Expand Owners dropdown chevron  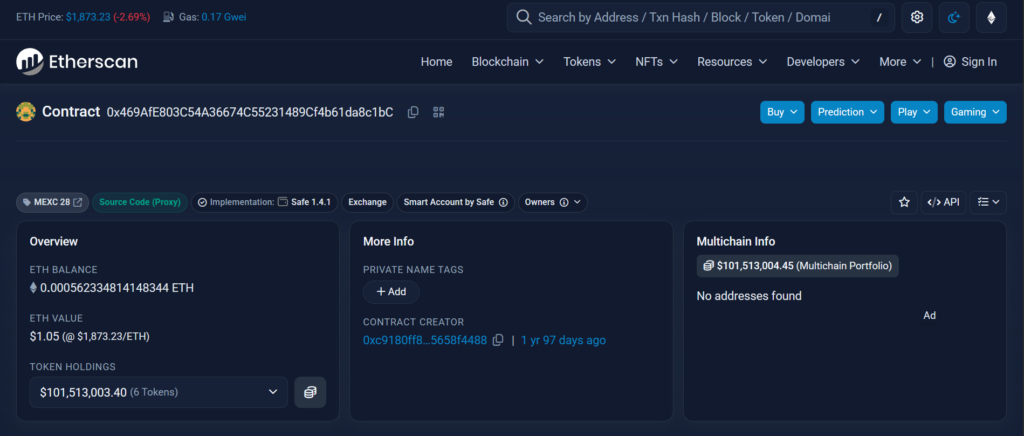(577, 202)
